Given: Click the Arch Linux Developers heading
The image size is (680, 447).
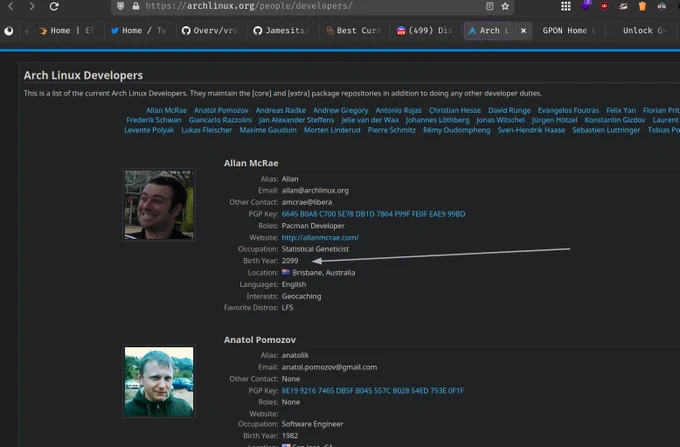Looking at the screenshot, I should click(83, 75).
